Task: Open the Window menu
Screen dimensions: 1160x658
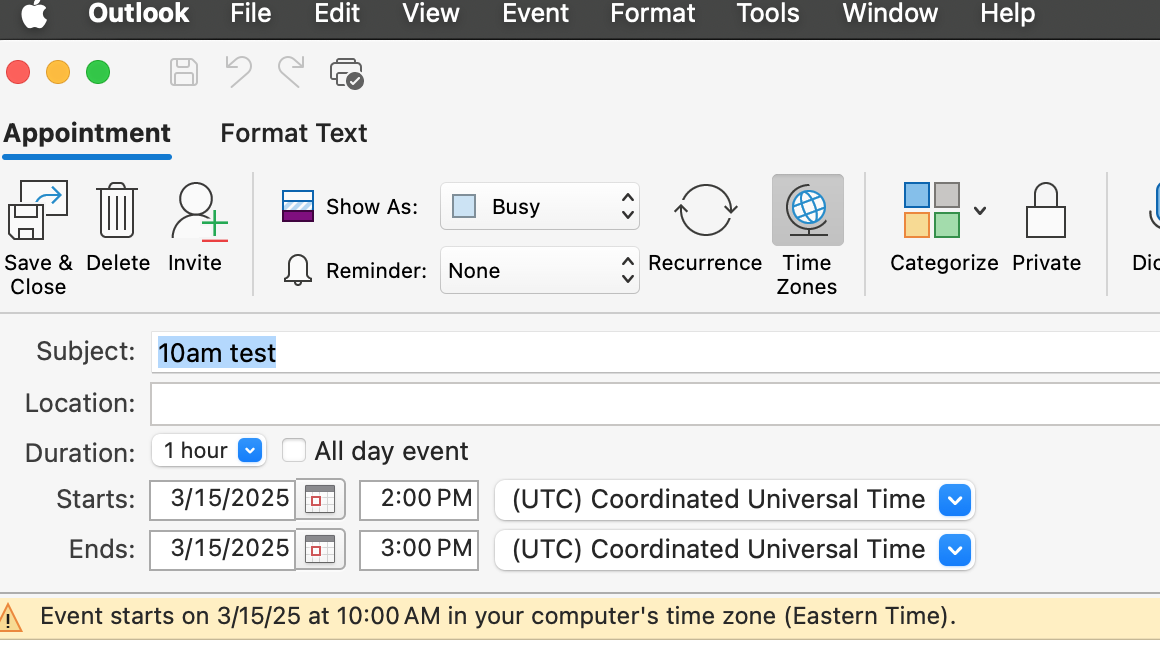Action: [890, 13]
